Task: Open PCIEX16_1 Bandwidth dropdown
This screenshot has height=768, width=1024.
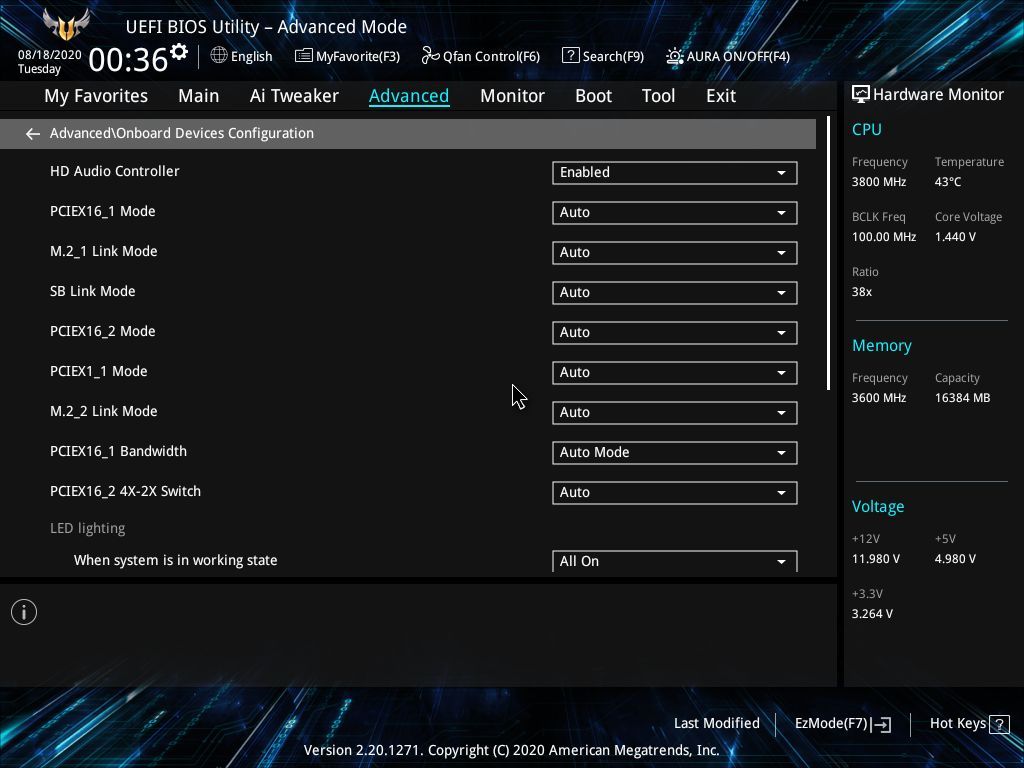Action: [x=675, y=453]
